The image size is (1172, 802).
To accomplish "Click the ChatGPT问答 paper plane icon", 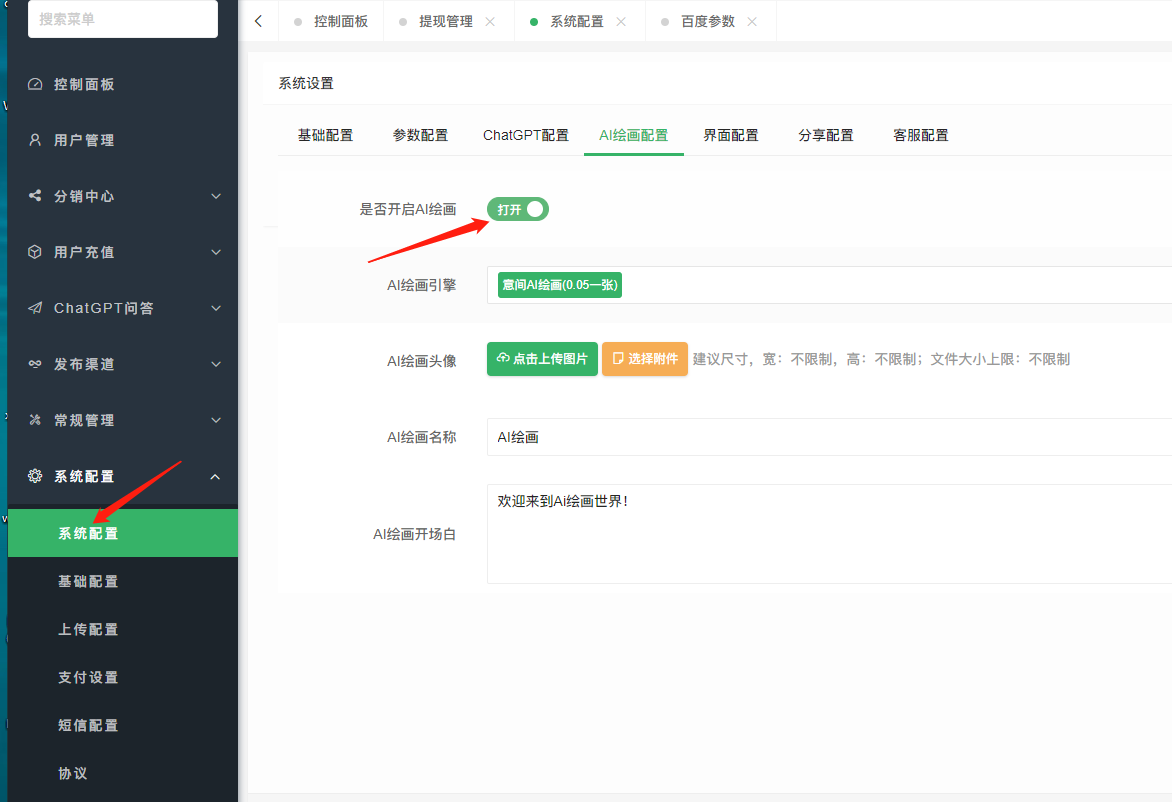I will pos(35,308).
